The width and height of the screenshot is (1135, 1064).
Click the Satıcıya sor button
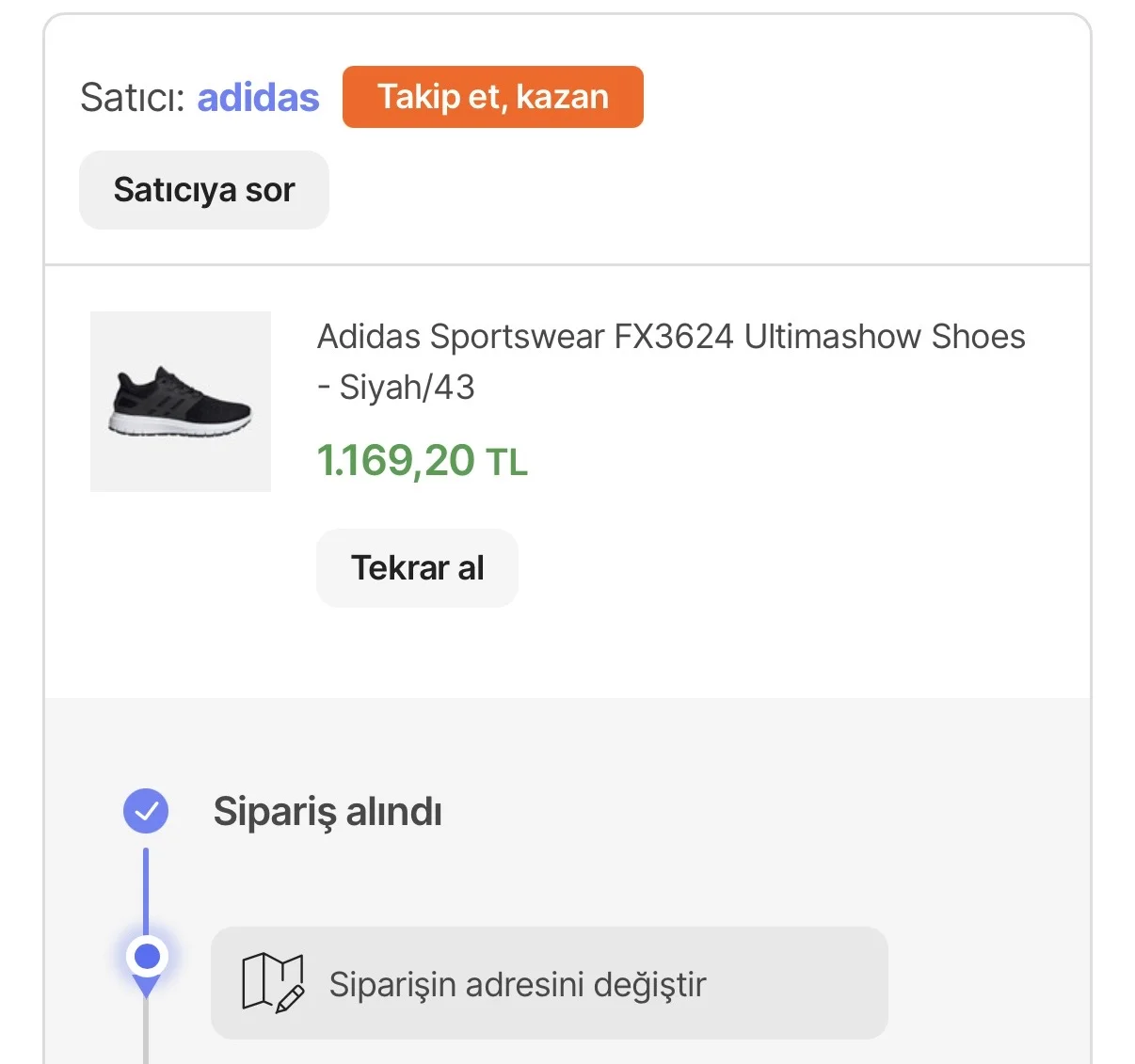click(x=204, y=190)
